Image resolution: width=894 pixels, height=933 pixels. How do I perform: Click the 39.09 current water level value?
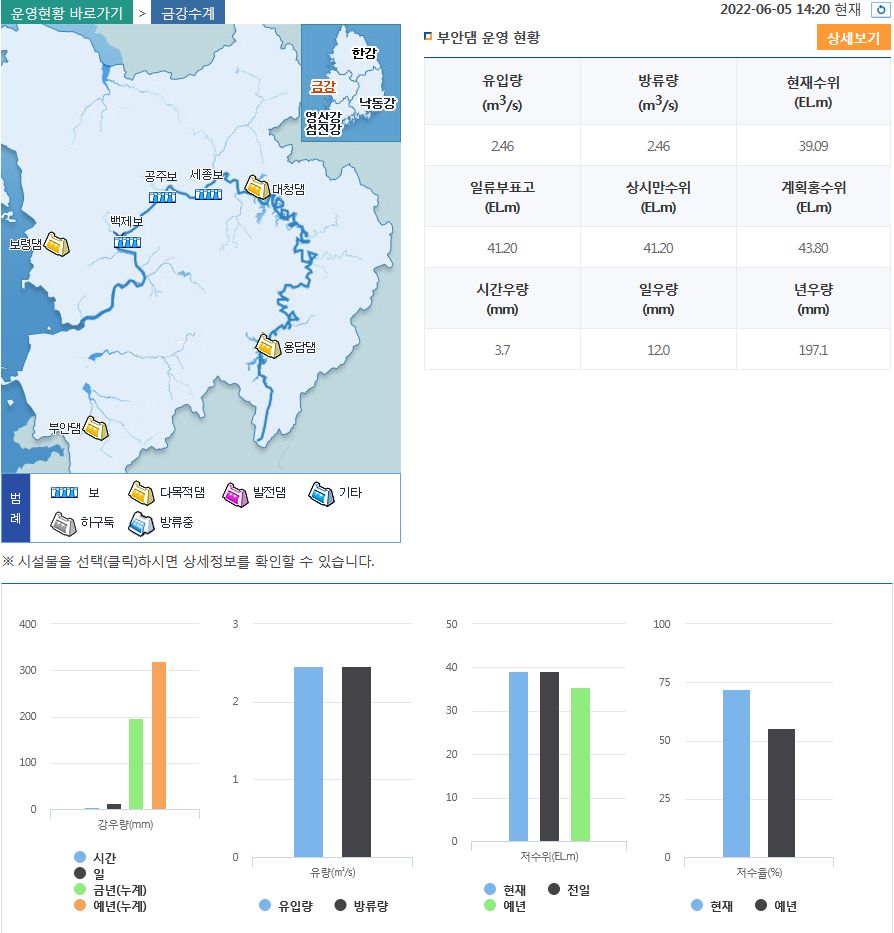click(813, 146)
